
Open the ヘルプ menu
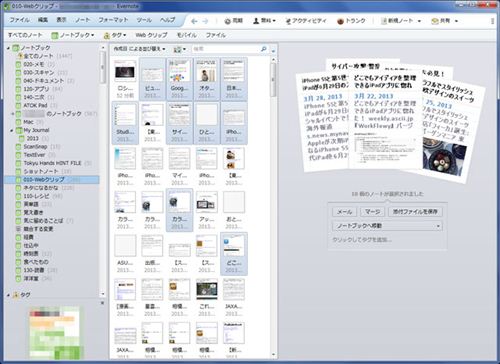click(167, 20)
